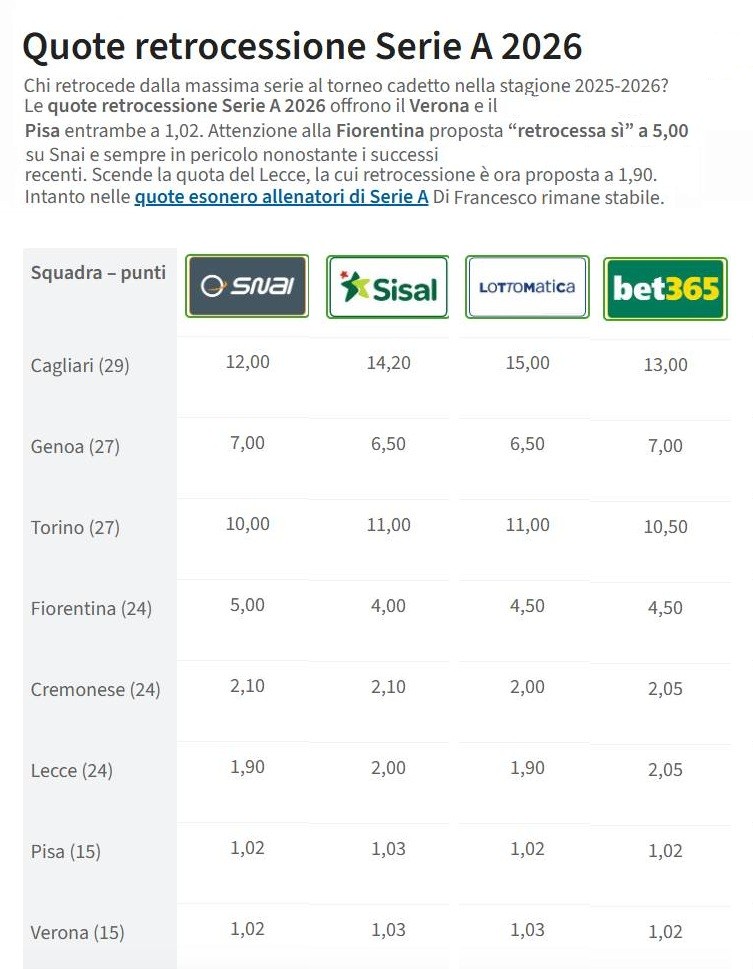Click Torino's bet365 odds 10,50

665,527
